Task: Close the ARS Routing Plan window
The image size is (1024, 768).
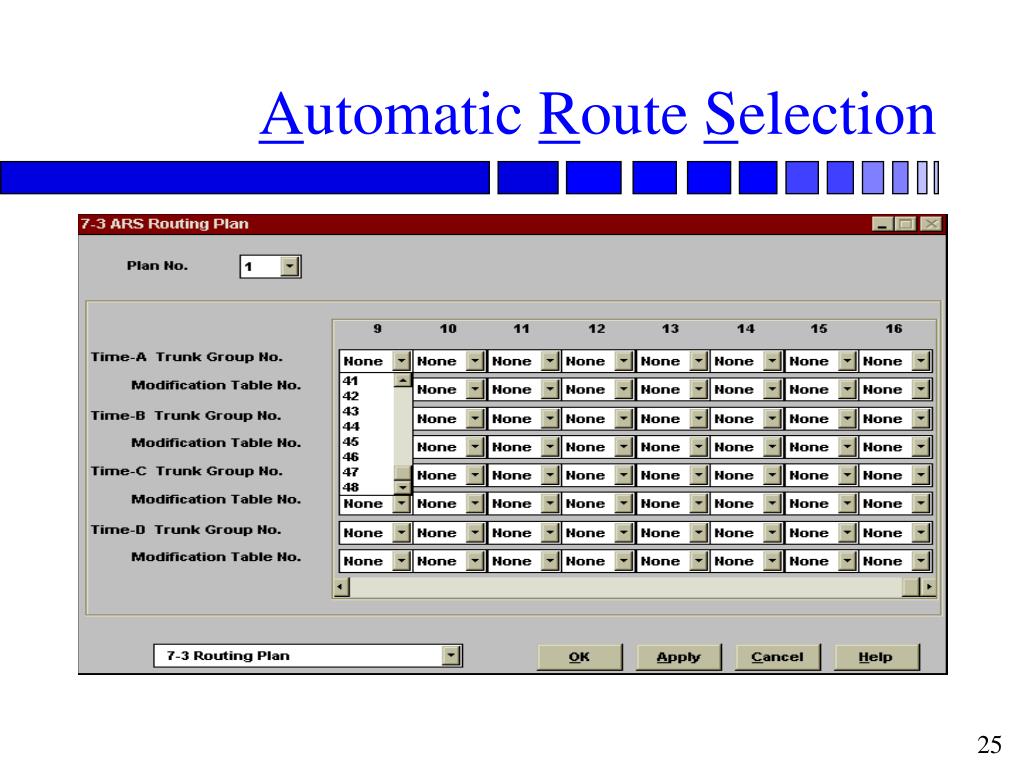Action: [931, 224]
